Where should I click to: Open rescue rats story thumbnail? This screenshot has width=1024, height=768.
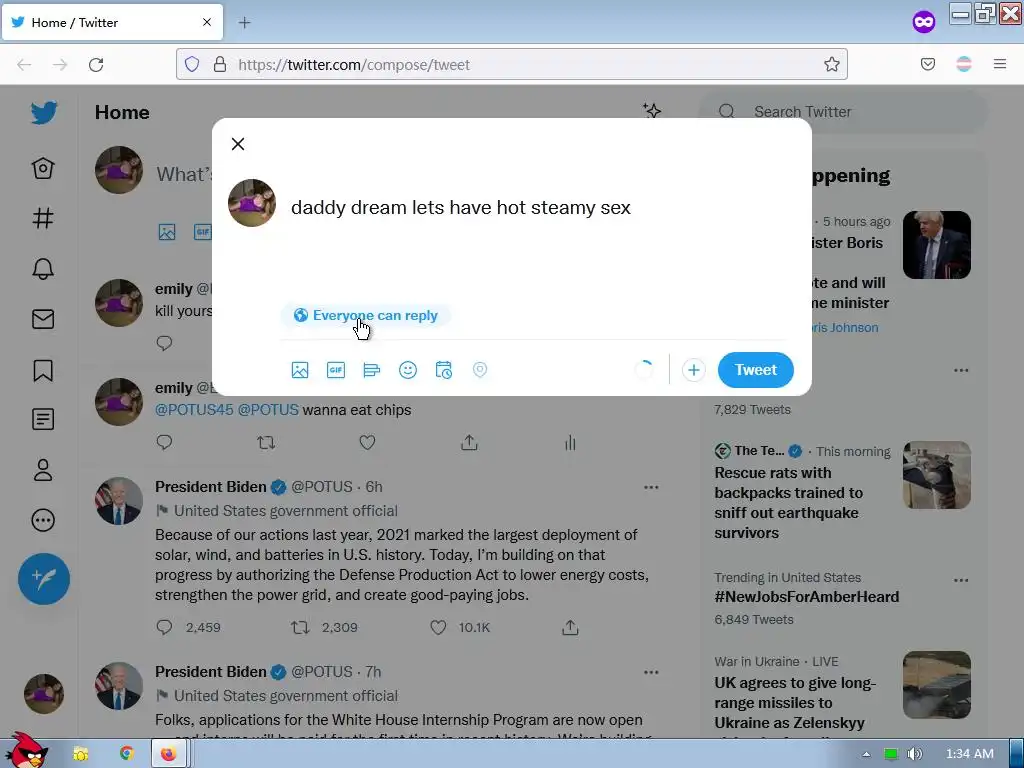[x=936, y=475]
